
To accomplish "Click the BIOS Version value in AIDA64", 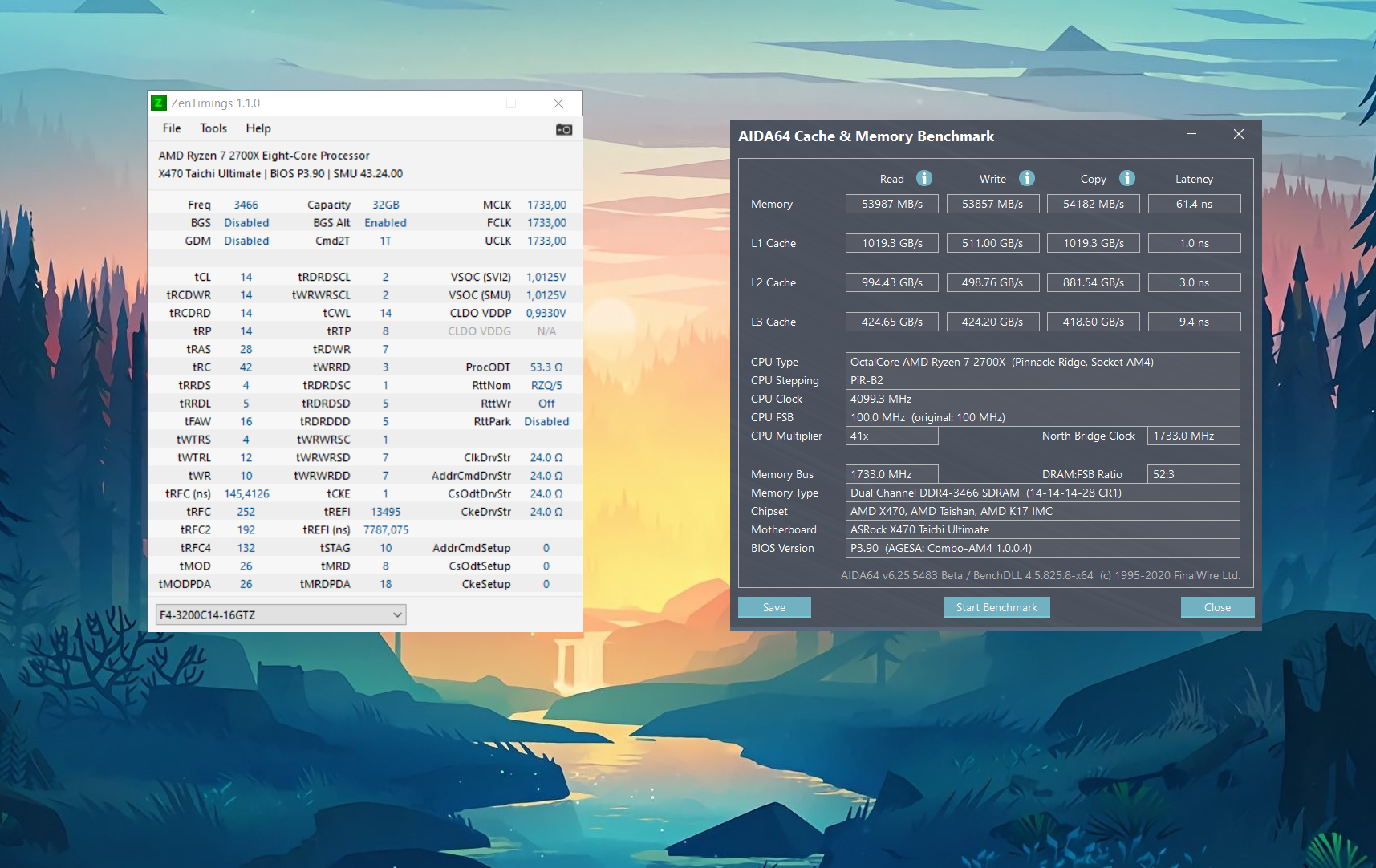I will point(1042,548).
